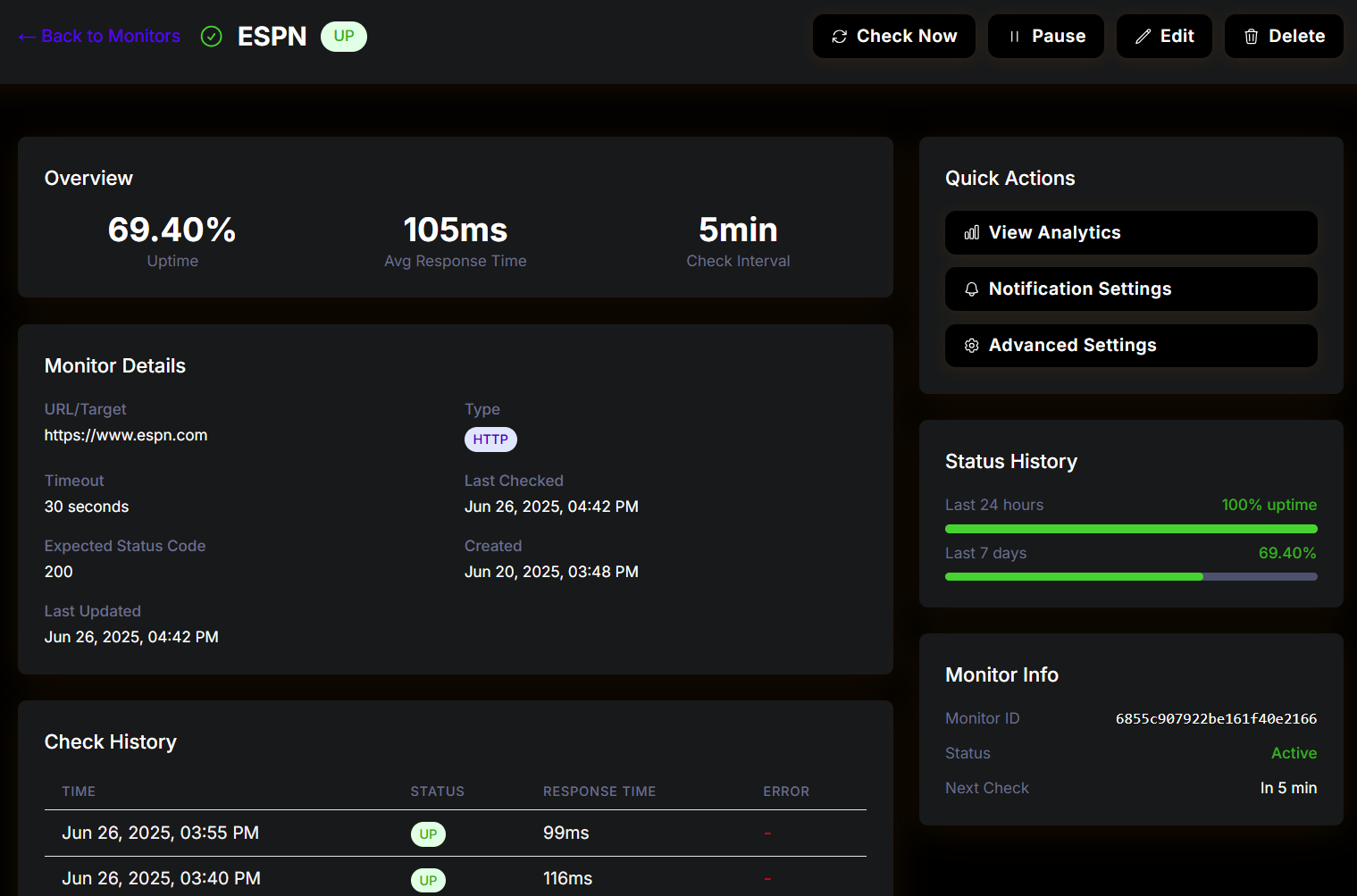Click the bell icon in Notification Settings

click(972, 289)
